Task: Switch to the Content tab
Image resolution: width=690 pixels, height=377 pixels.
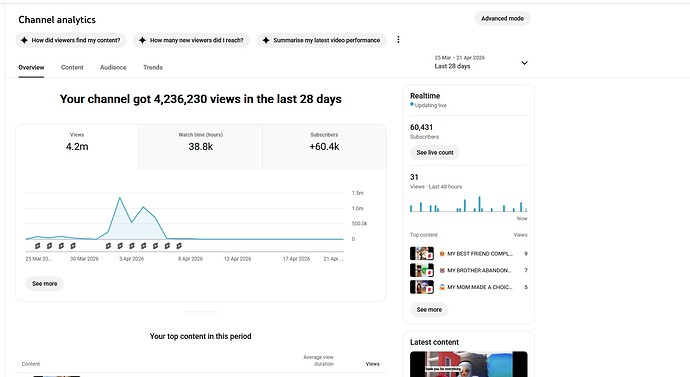Action: [x=72, y=67]
